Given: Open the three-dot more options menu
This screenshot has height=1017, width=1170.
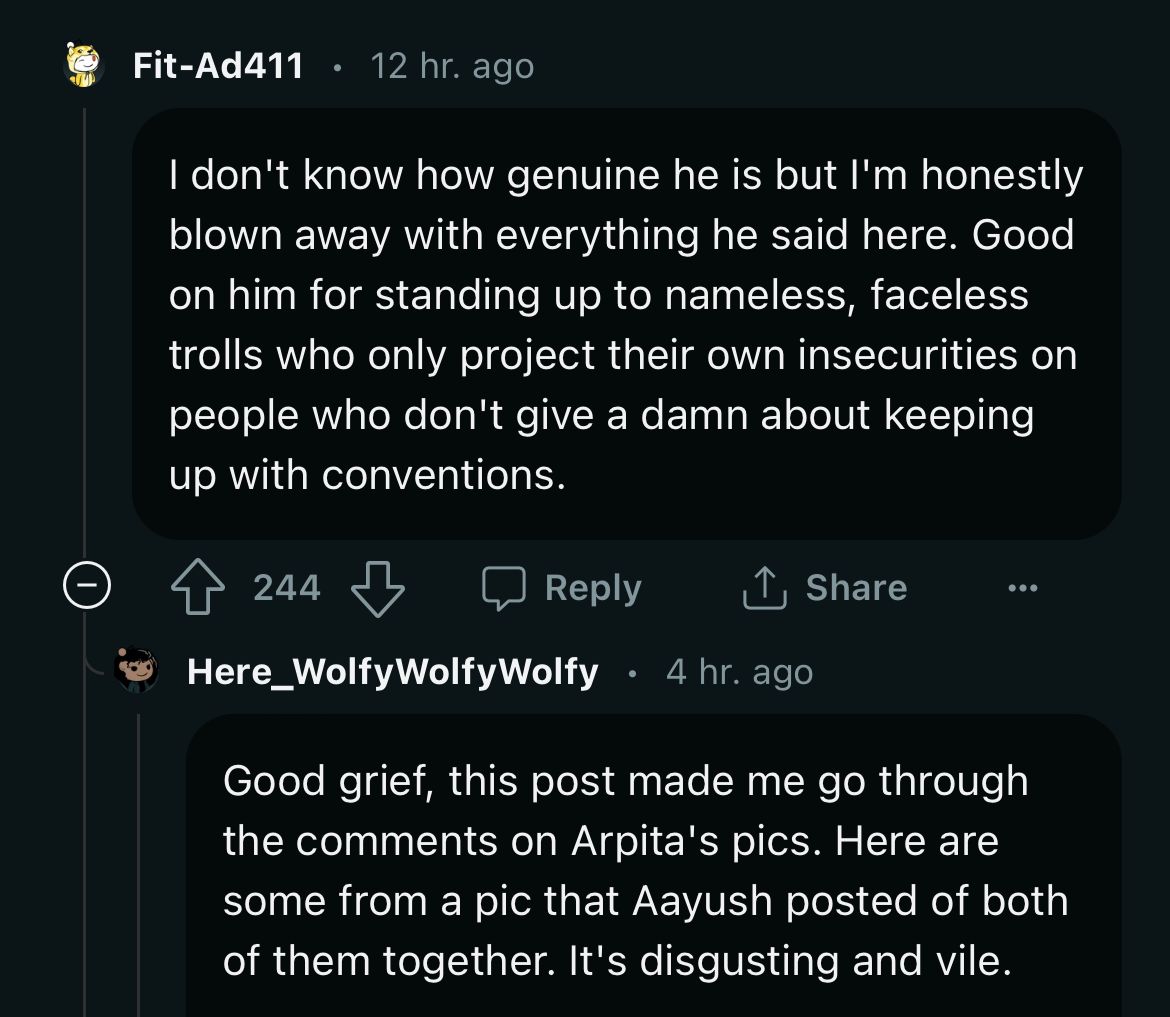Looking at the screenshot, I should pos(1023,589).
